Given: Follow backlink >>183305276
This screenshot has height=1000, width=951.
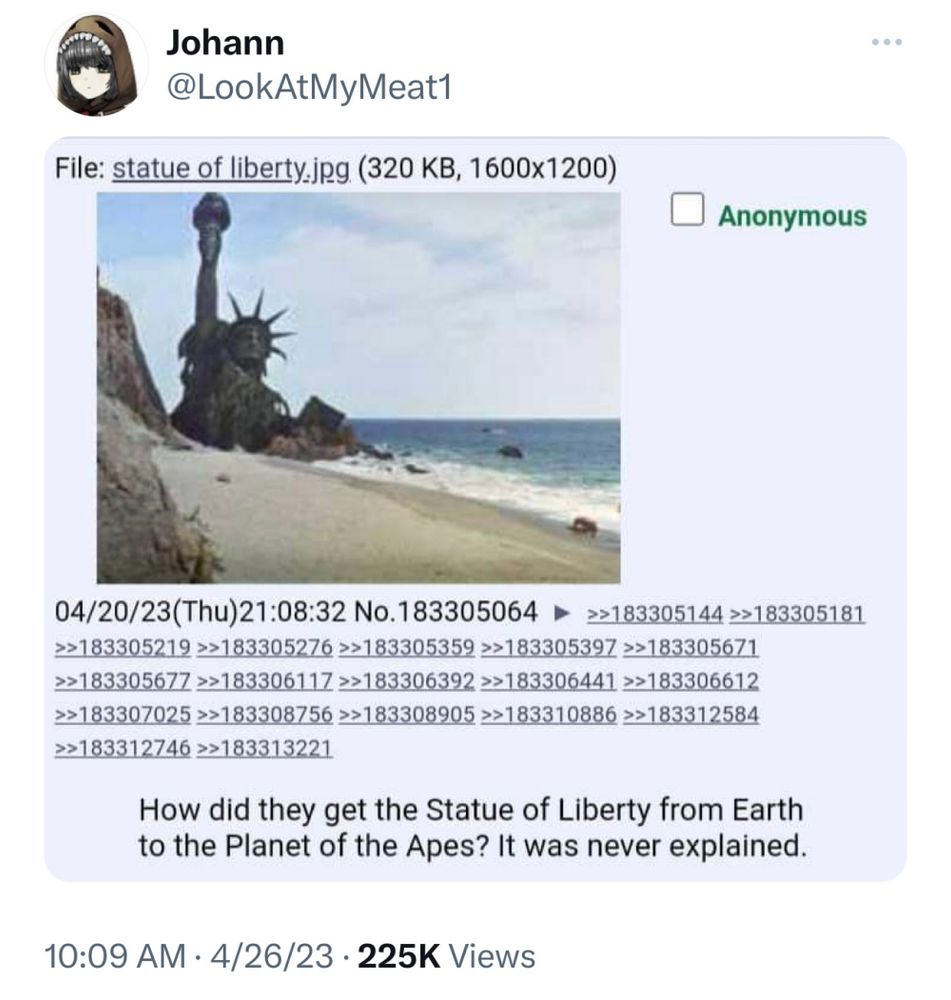Looking at the screenshot, I should 265,647.
